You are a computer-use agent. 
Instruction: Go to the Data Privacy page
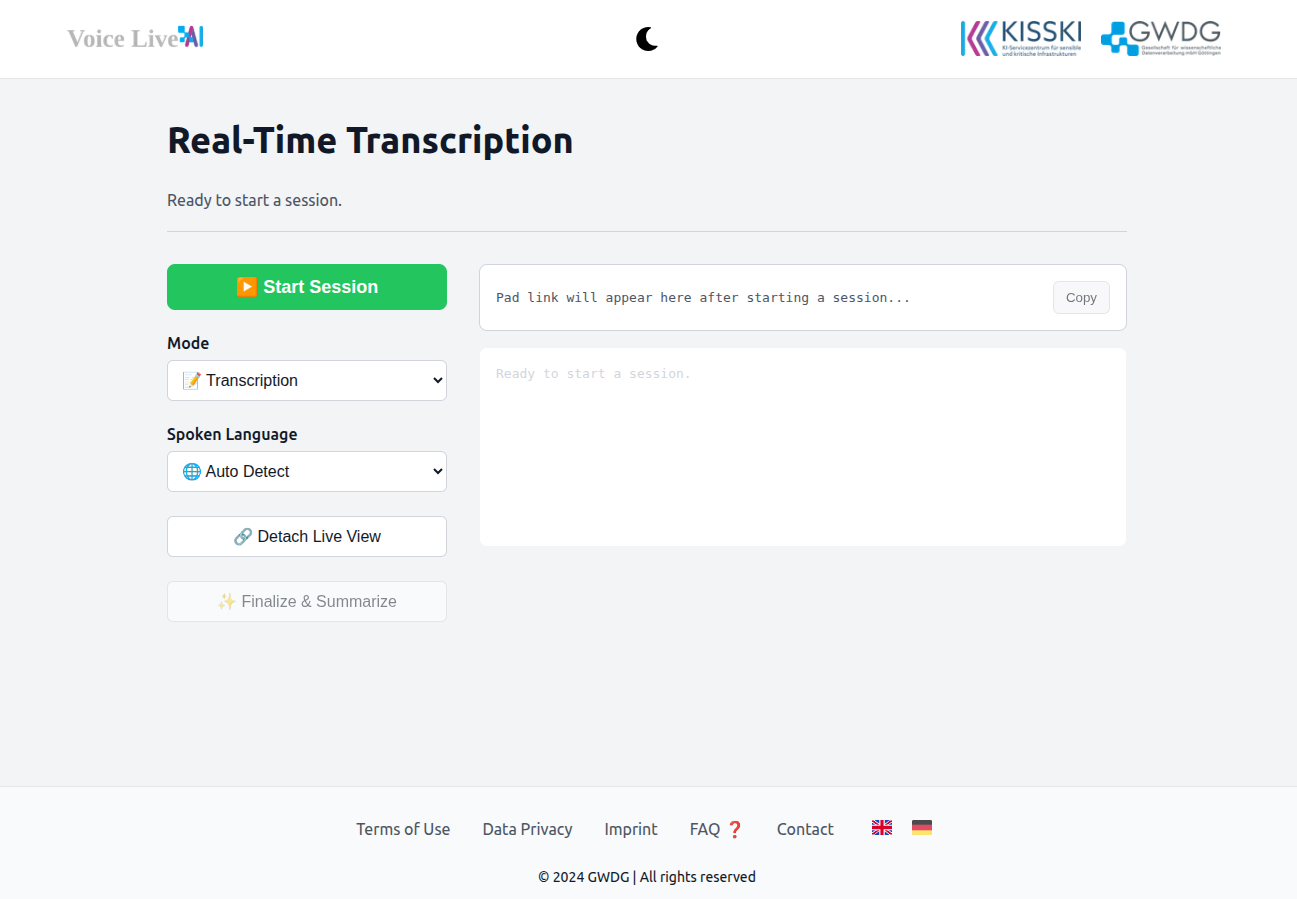[x=527, y=829]
